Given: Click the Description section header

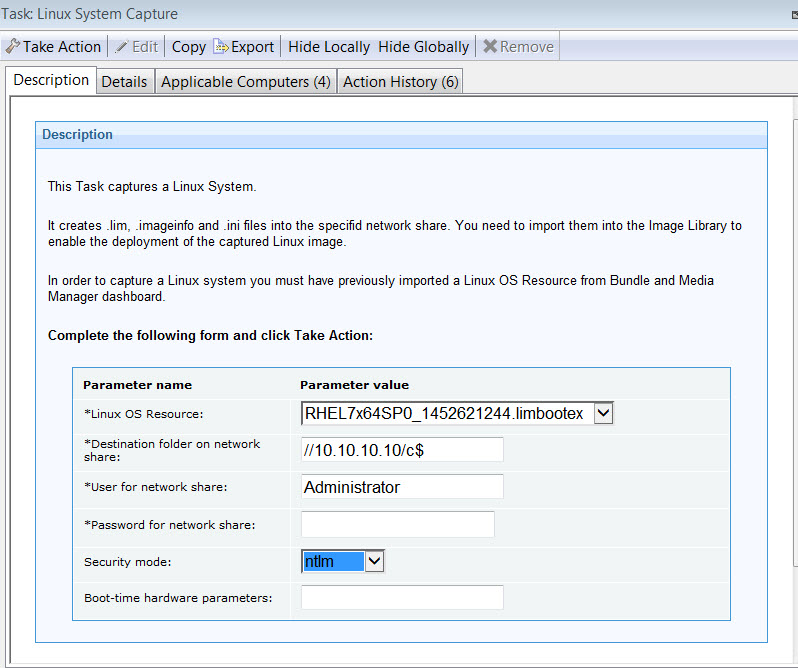Looking at the screenshot, I should 401,135.
